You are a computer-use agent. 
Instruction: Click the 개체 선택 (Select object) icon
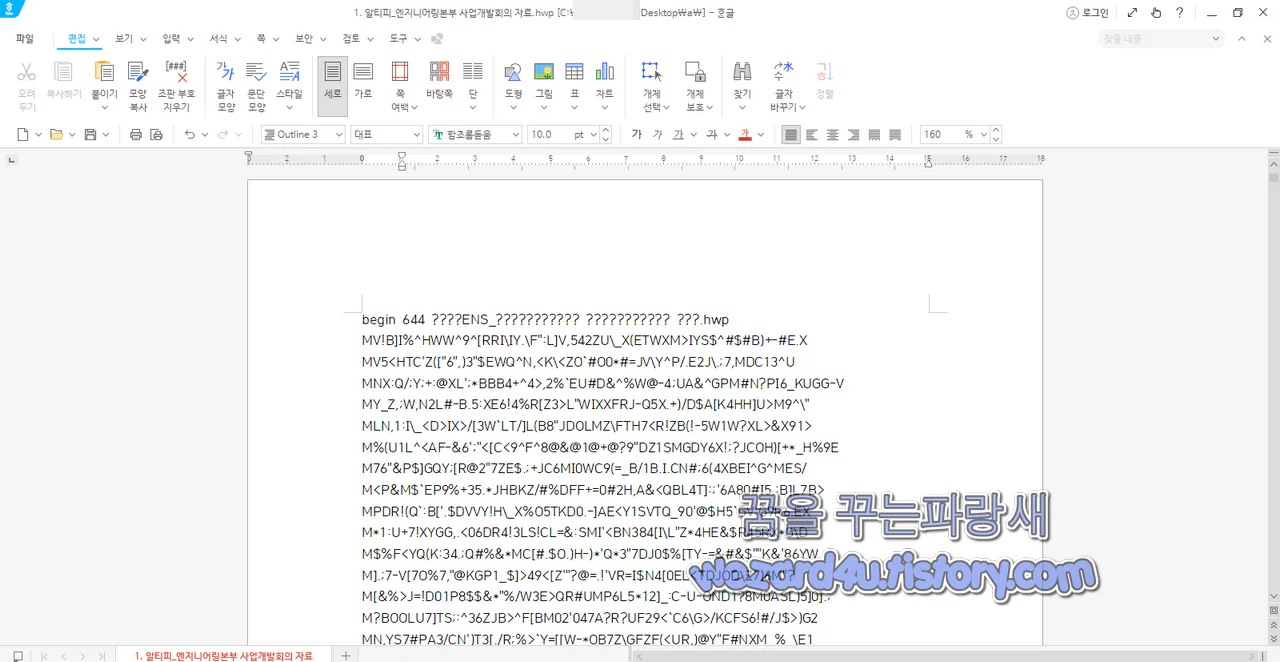(x=652, y=72)
